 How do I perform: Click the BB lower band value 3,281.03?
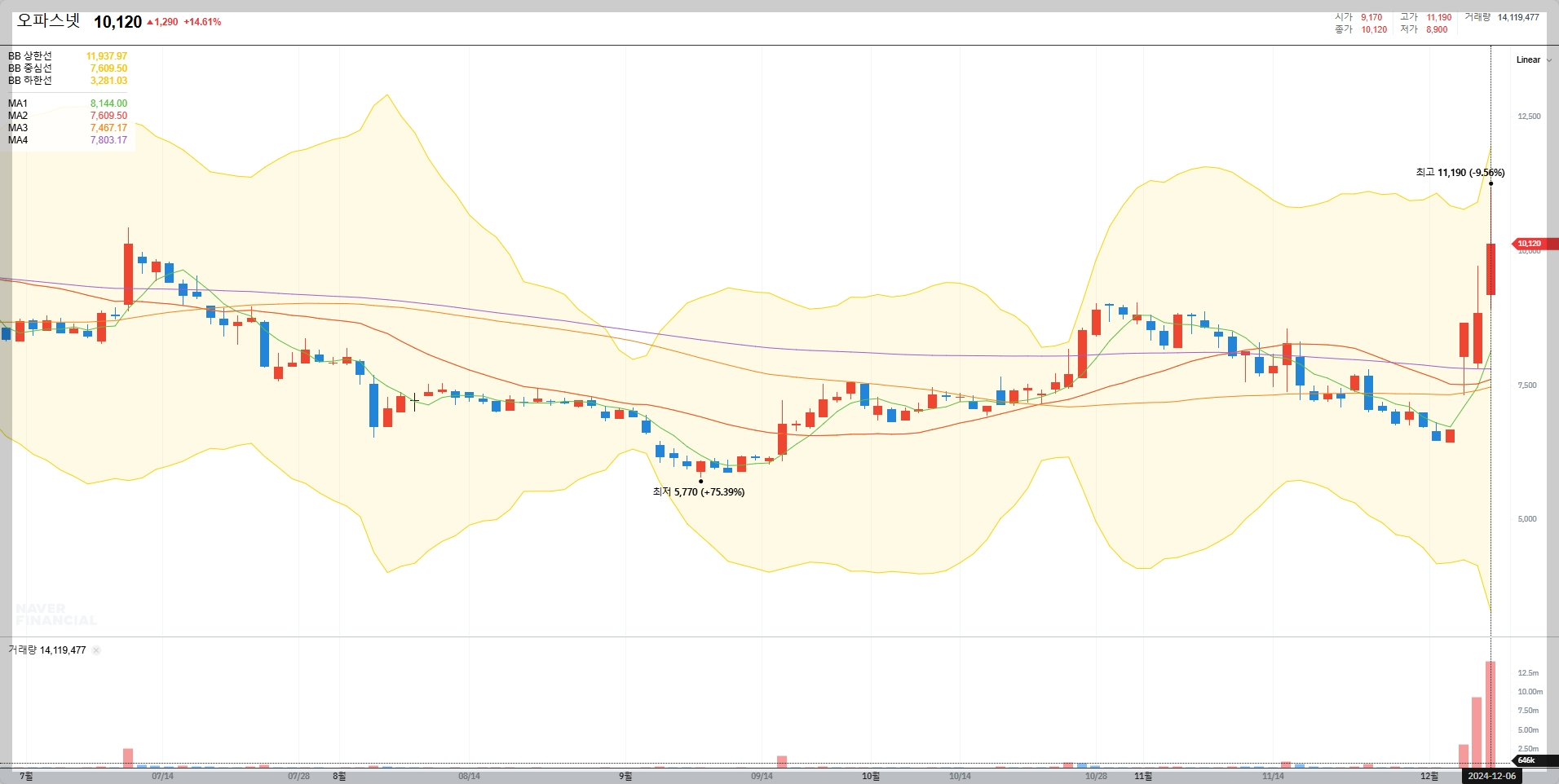108,81
